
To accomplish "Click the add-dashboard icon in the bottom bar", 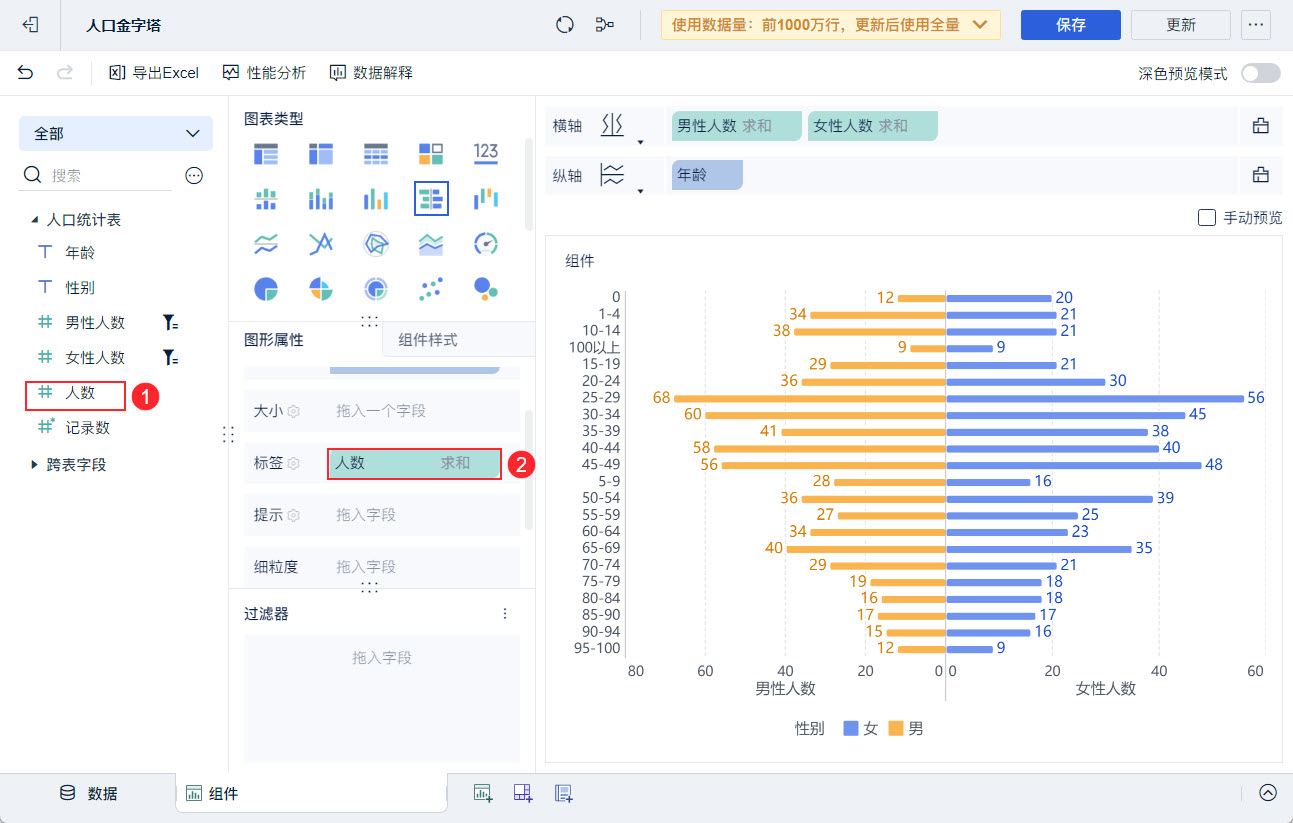I will [523, 793].
